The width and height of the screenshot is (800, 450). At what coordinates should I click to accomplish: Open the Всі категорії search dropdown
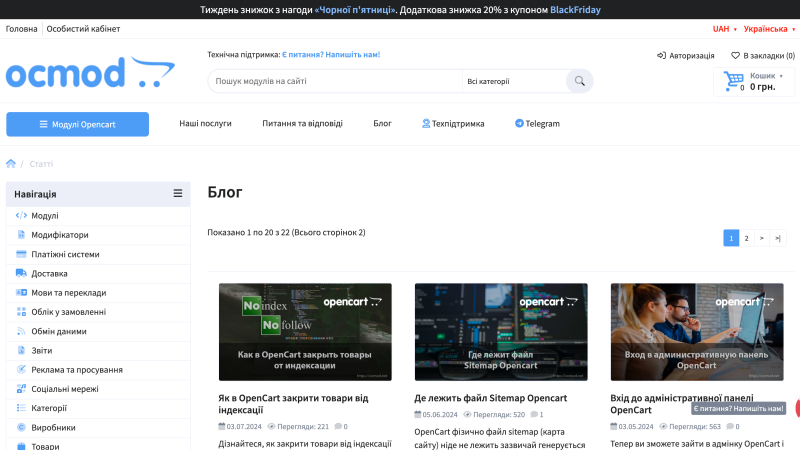(514, 81)
